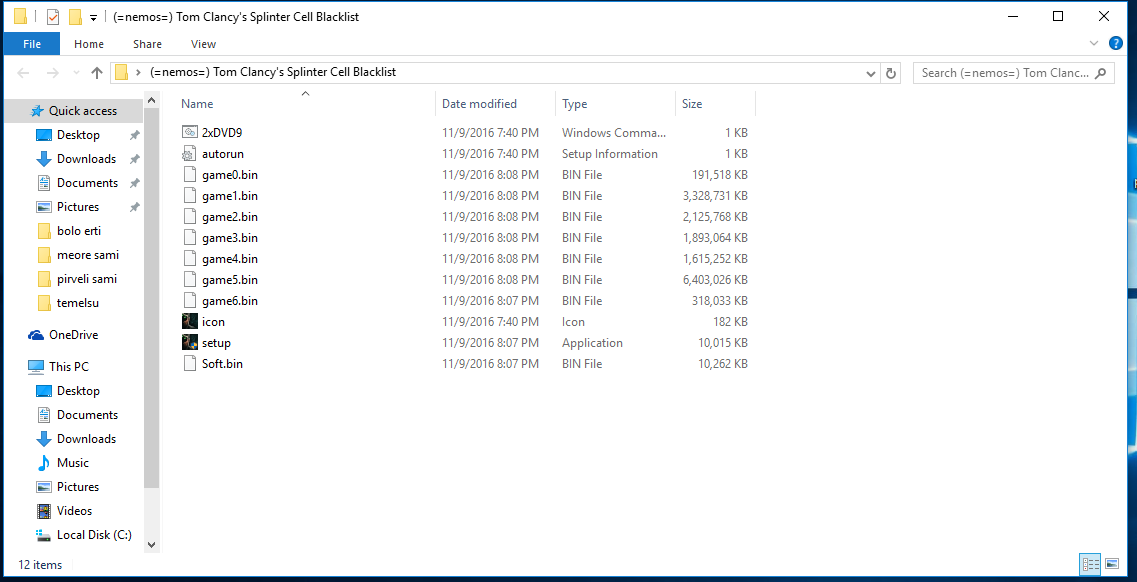Select the game2.bin file name
The image size is (1137, 582).
230,217
